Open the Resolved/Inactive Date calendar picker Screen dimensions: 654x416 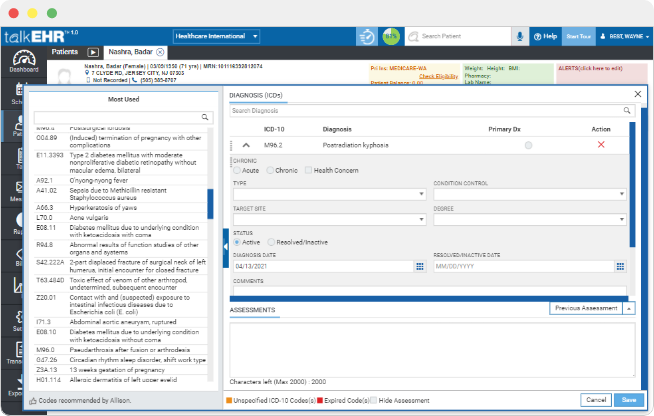[x=620, y=267]
